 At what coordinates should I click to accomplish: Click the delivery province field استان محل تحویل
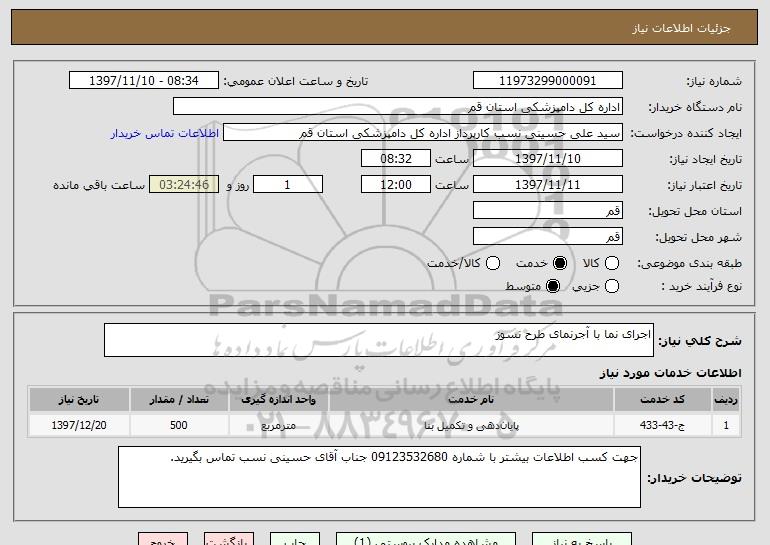point(548,211)
